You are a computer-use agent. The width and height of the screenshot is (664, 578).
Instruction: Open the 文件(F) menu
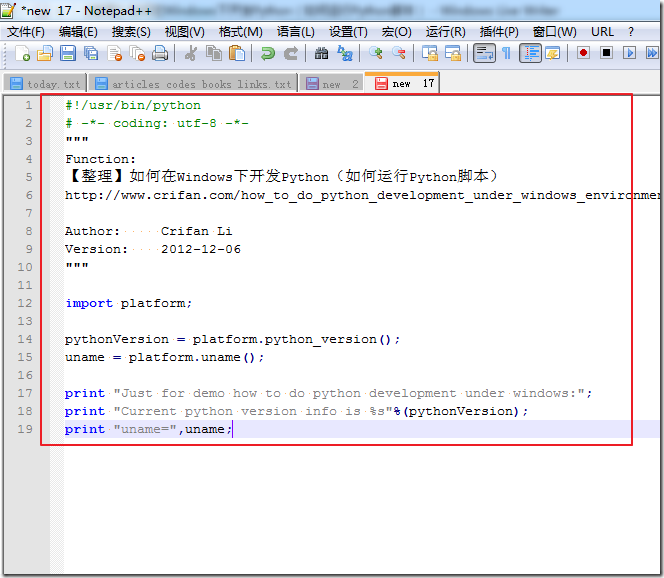click(x=26, y=32)
